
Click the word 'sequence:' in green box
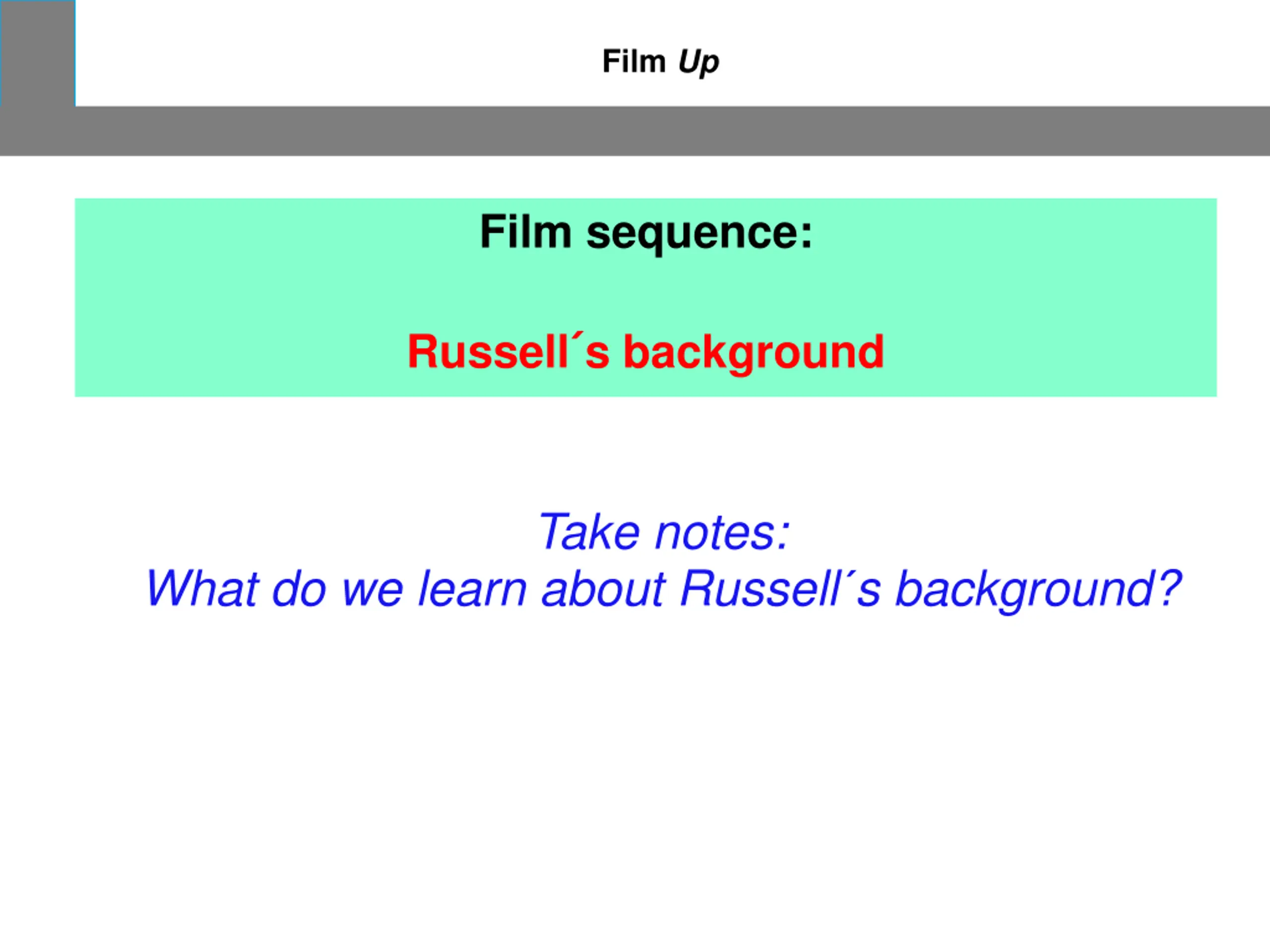699,234
